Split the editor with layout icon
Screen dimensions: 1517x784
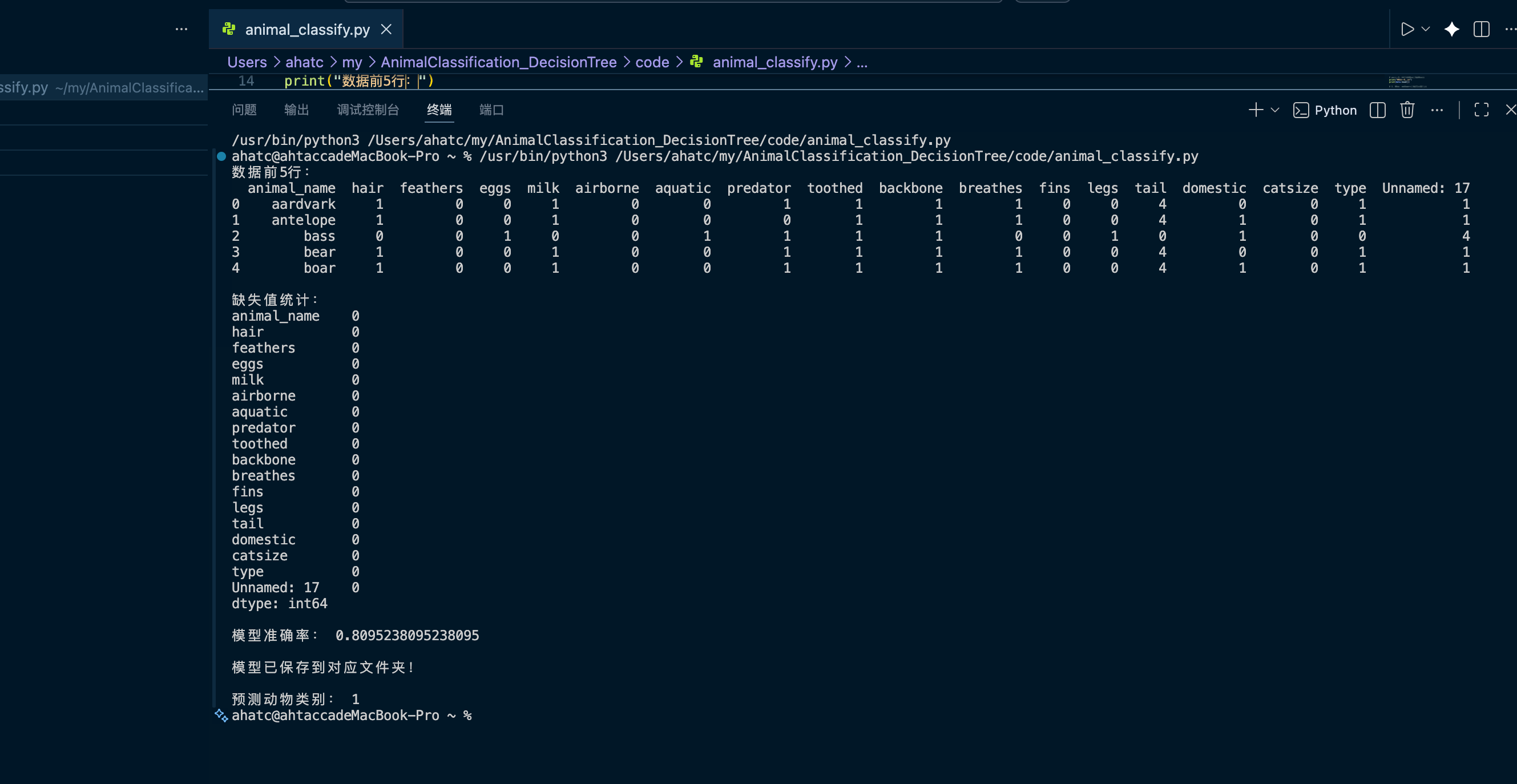pos(1481,30)
